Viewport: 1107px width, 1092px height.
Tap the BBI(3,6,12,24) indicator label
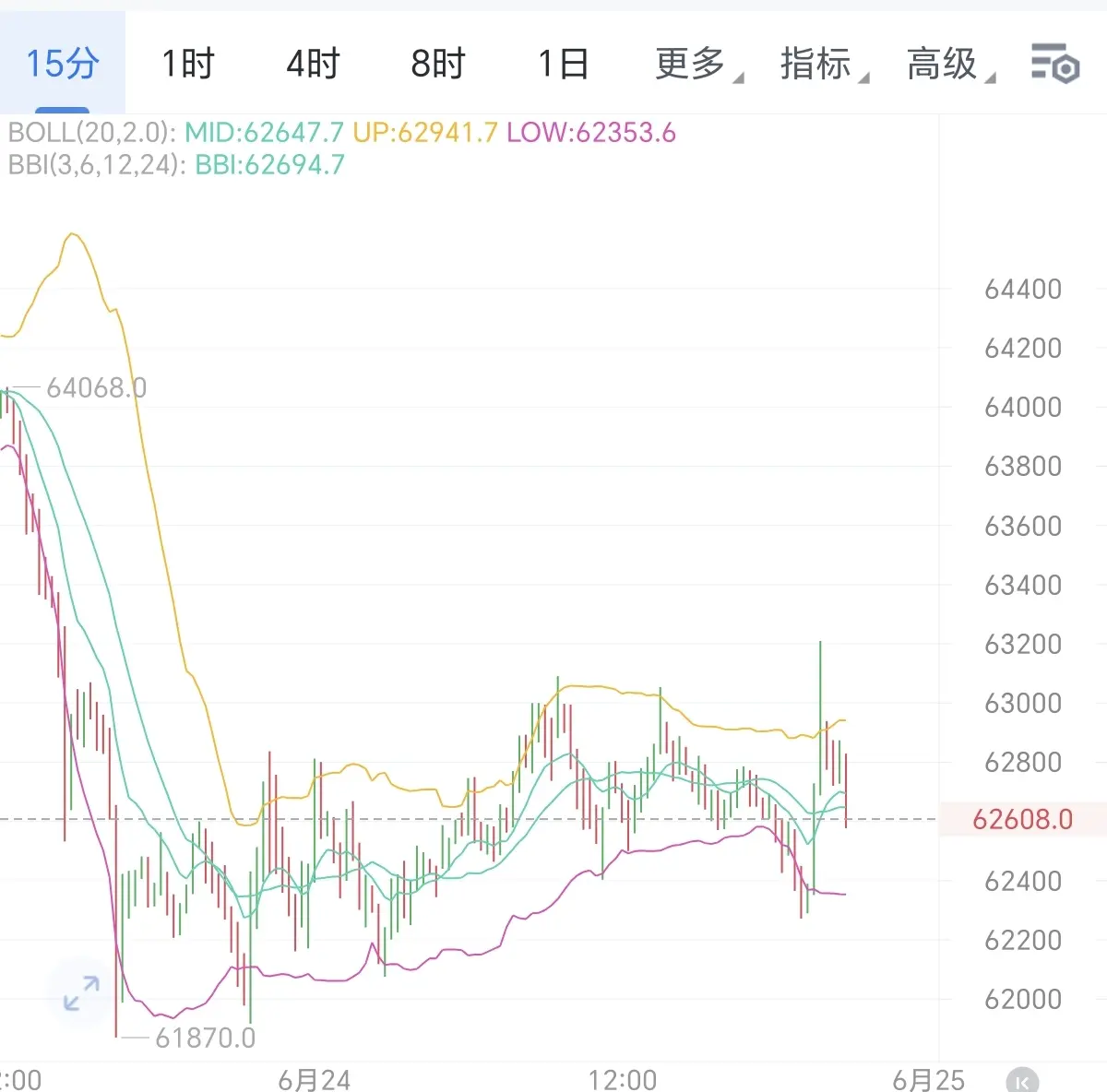click(x=98, y=165)
